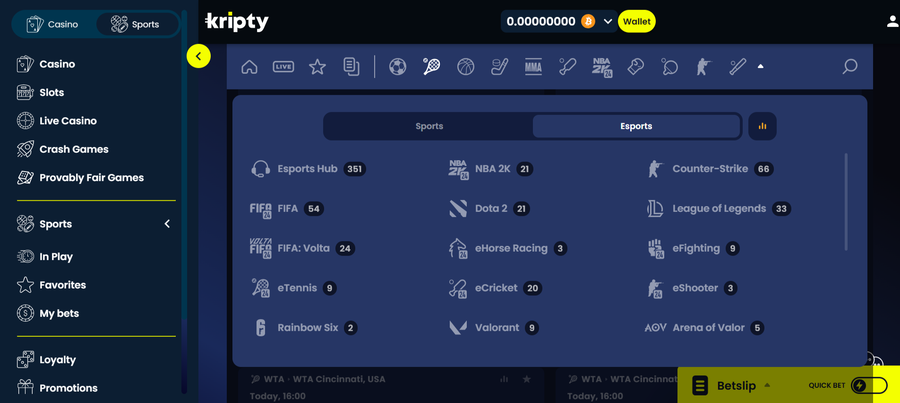Collapse the sports list with up arrow
900x403 pixels.
click(760, 67)
